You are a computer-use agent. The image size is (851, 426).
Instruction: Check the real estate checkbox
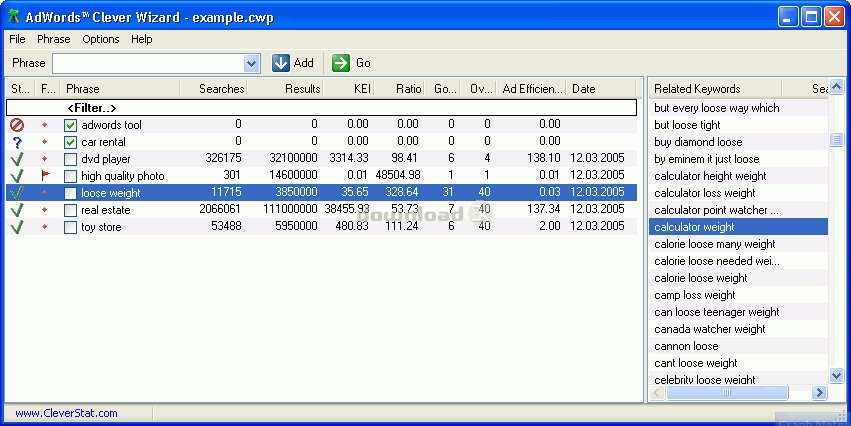pyautogui.click(x=70, y=210)
